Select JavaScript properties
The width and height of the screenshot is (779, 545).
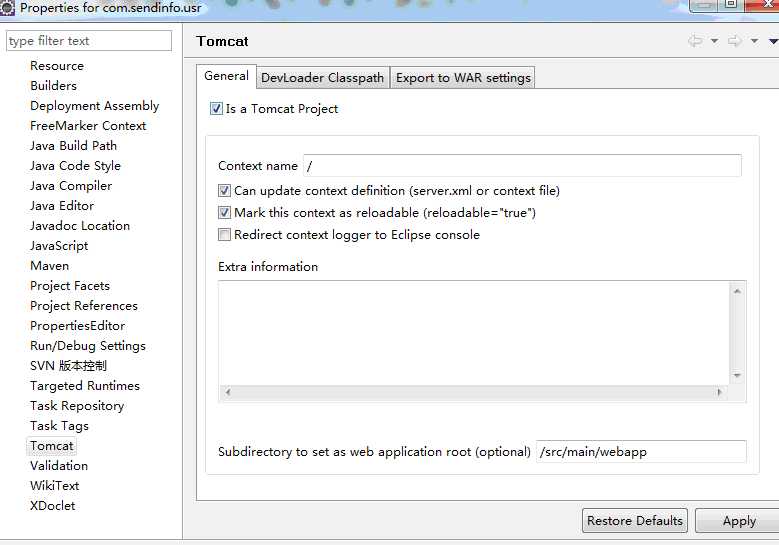[x=59, y=245]
